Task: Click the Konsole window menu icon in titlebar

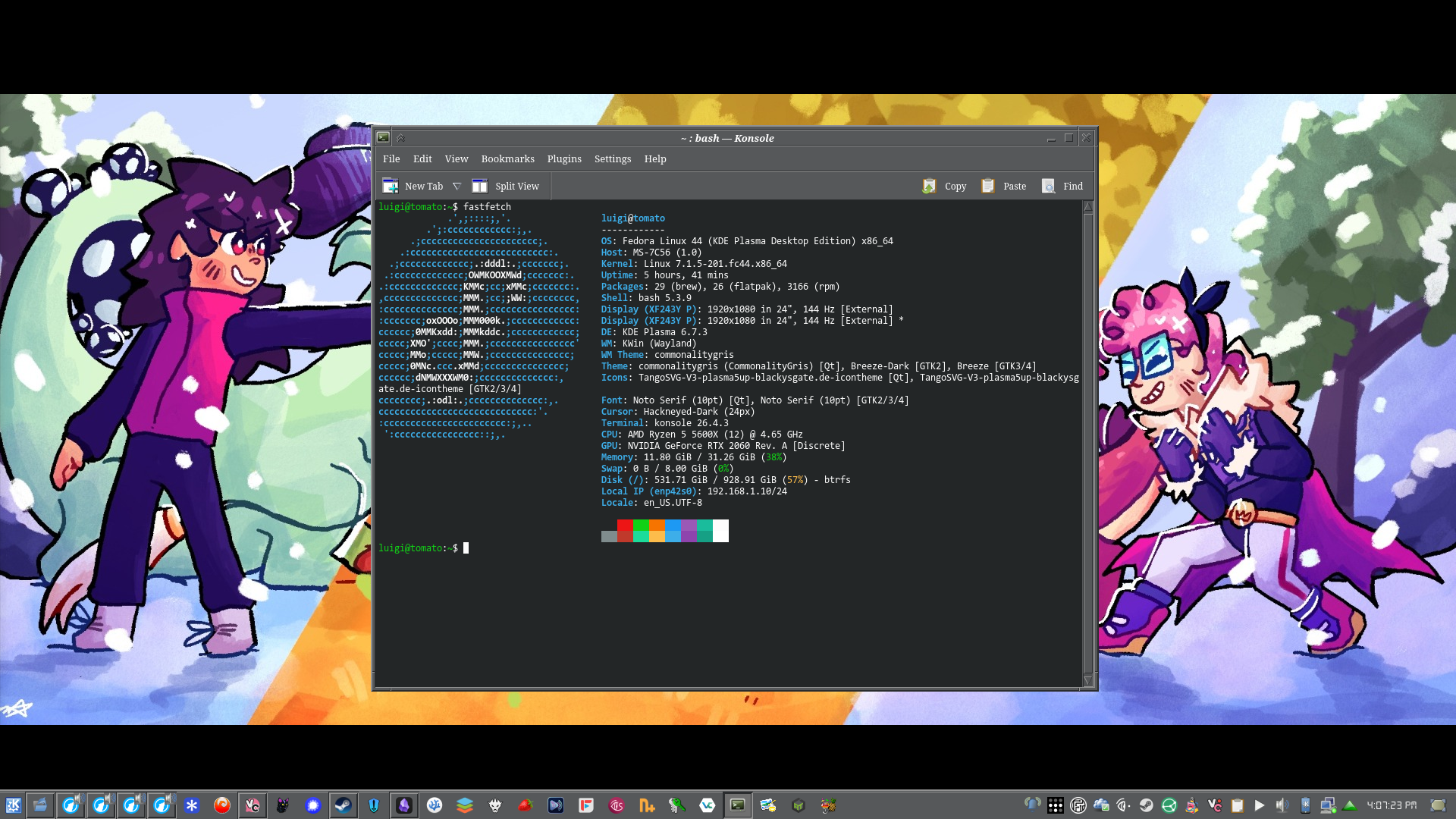Action: point(384,137)
